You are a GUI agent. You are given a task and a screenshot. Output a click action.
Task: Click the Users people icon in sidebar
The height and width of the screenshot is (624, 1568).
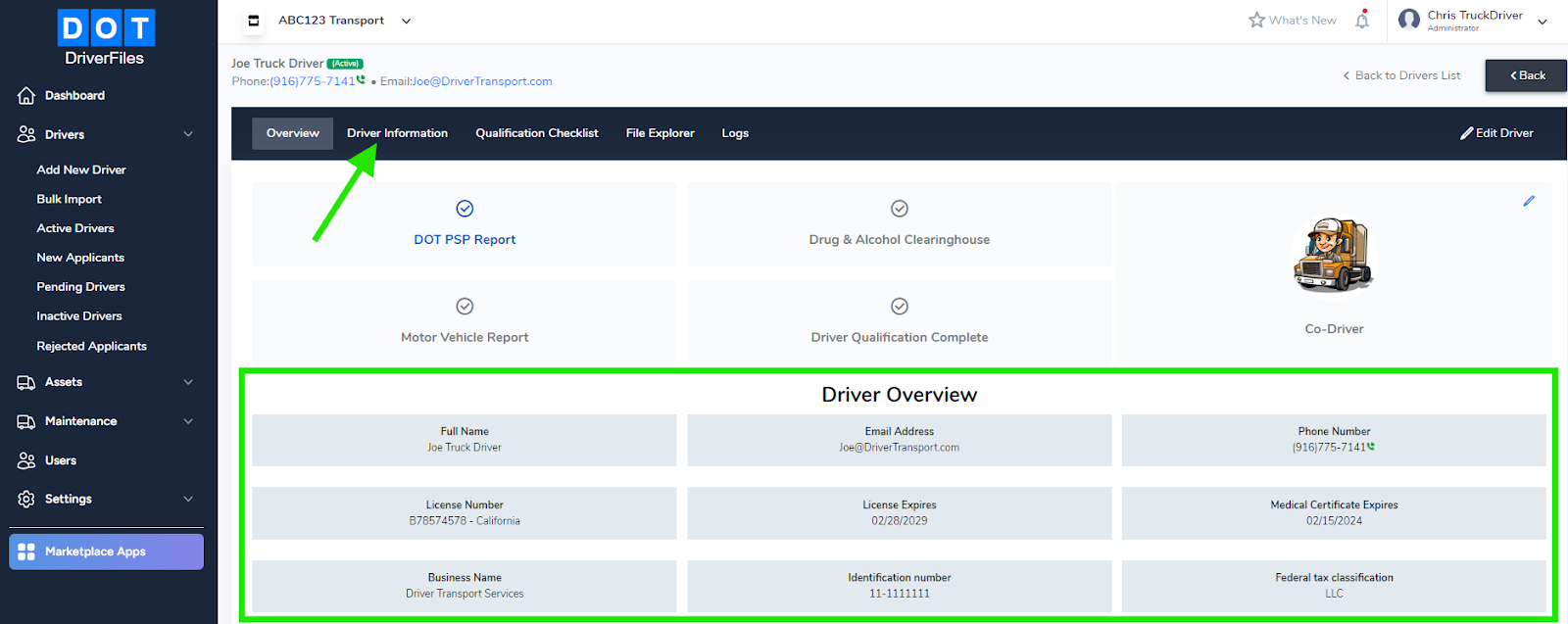coord(26,460)
